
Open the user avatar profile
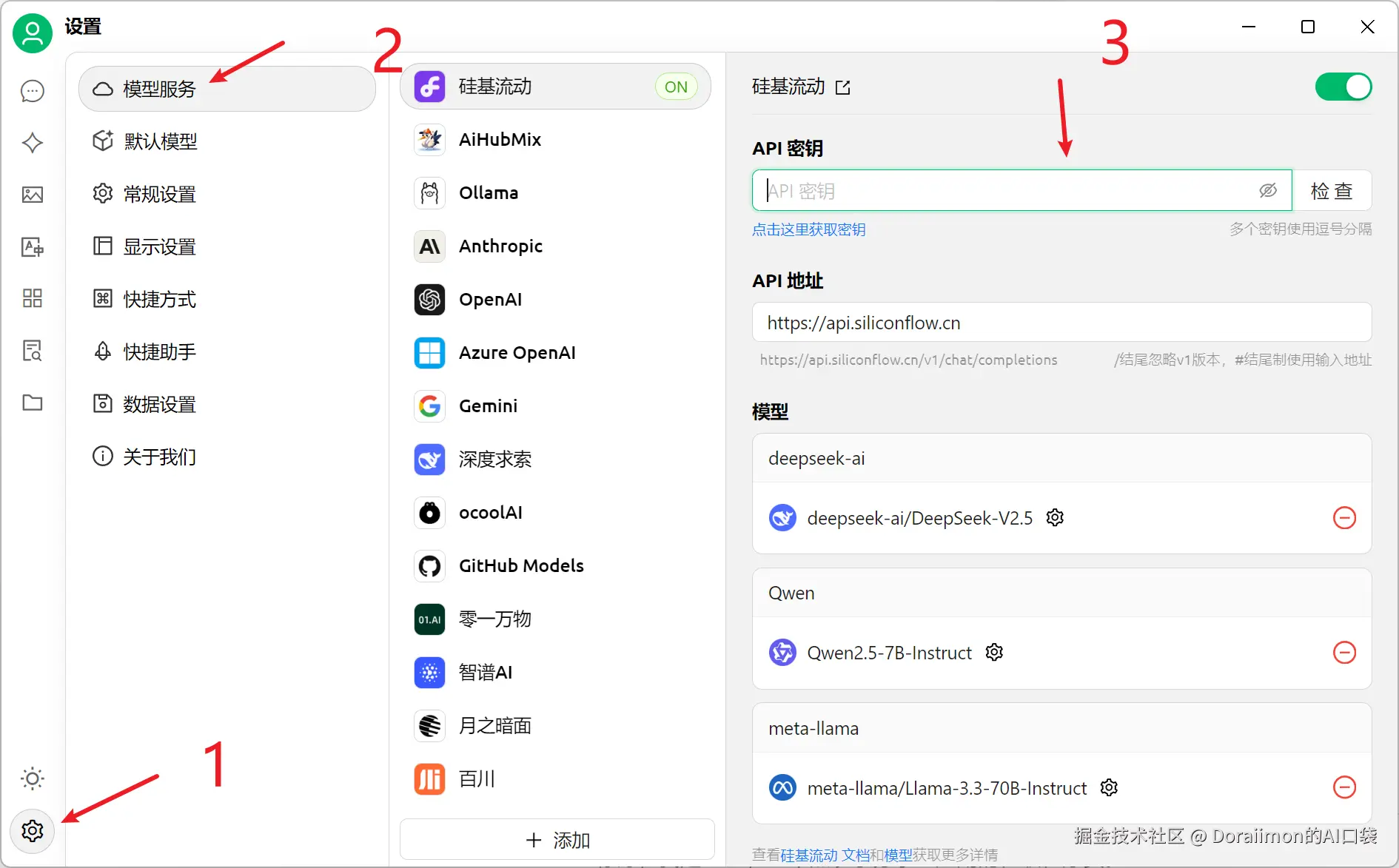pos(33,33)
